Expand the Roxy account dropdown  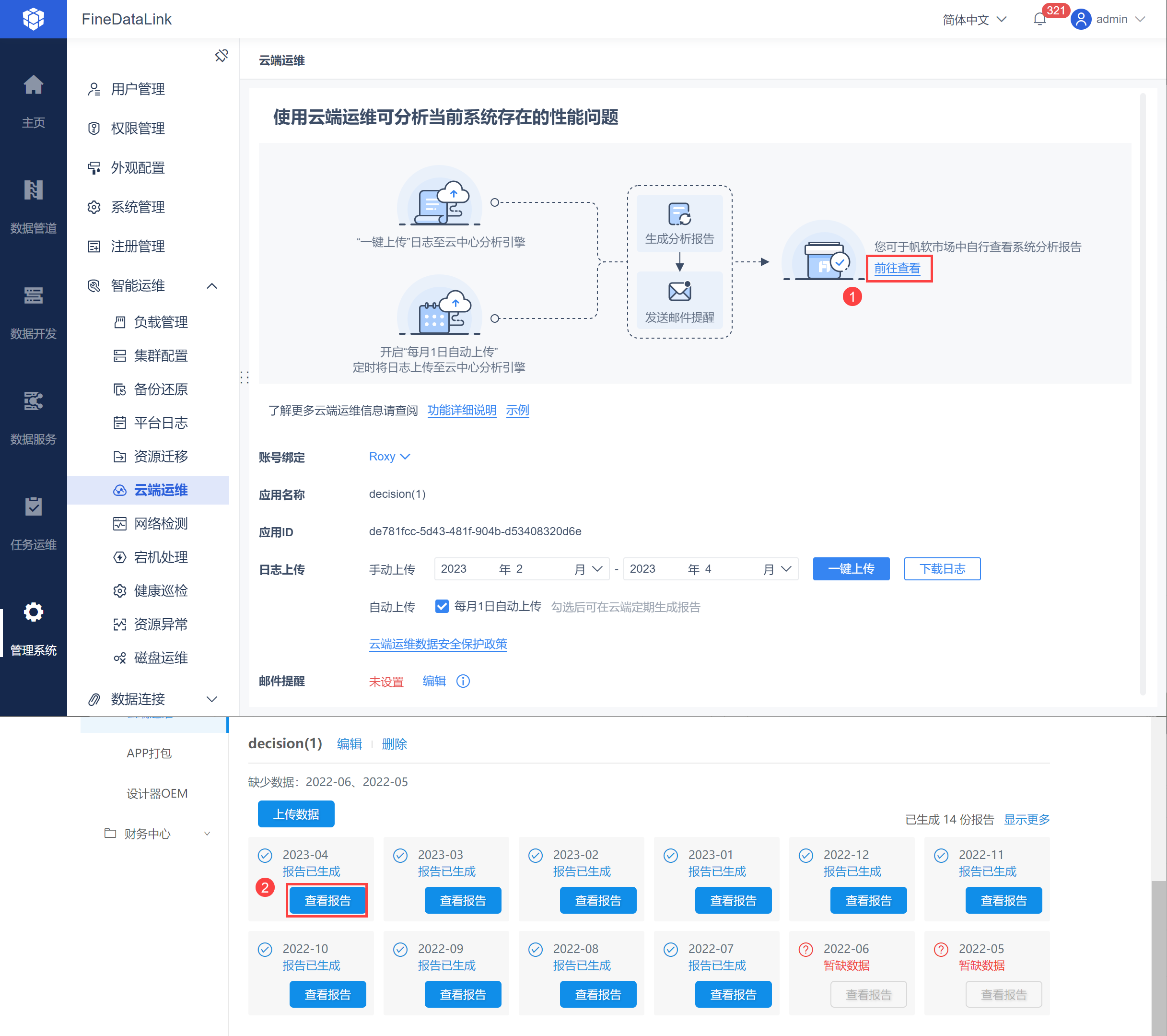point(389,456)
